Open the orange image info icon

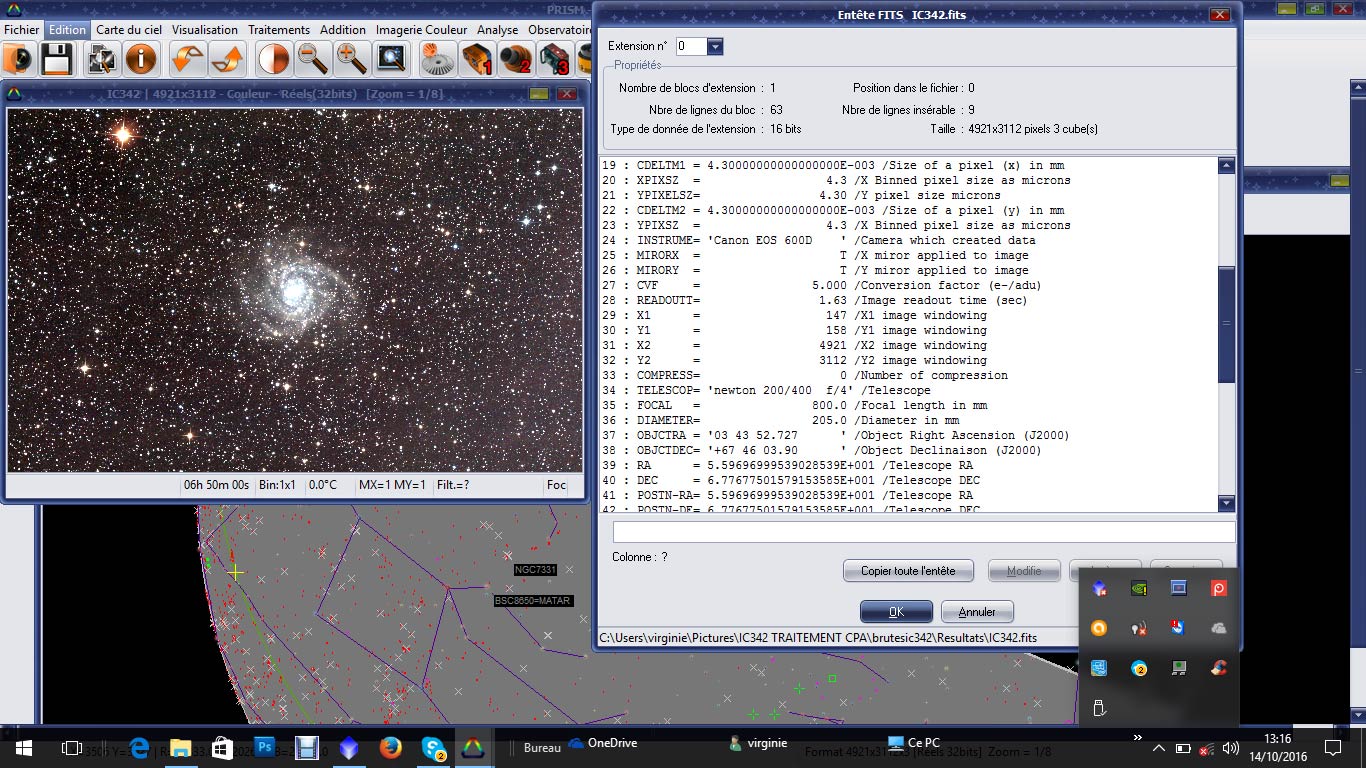click(141, 59)
